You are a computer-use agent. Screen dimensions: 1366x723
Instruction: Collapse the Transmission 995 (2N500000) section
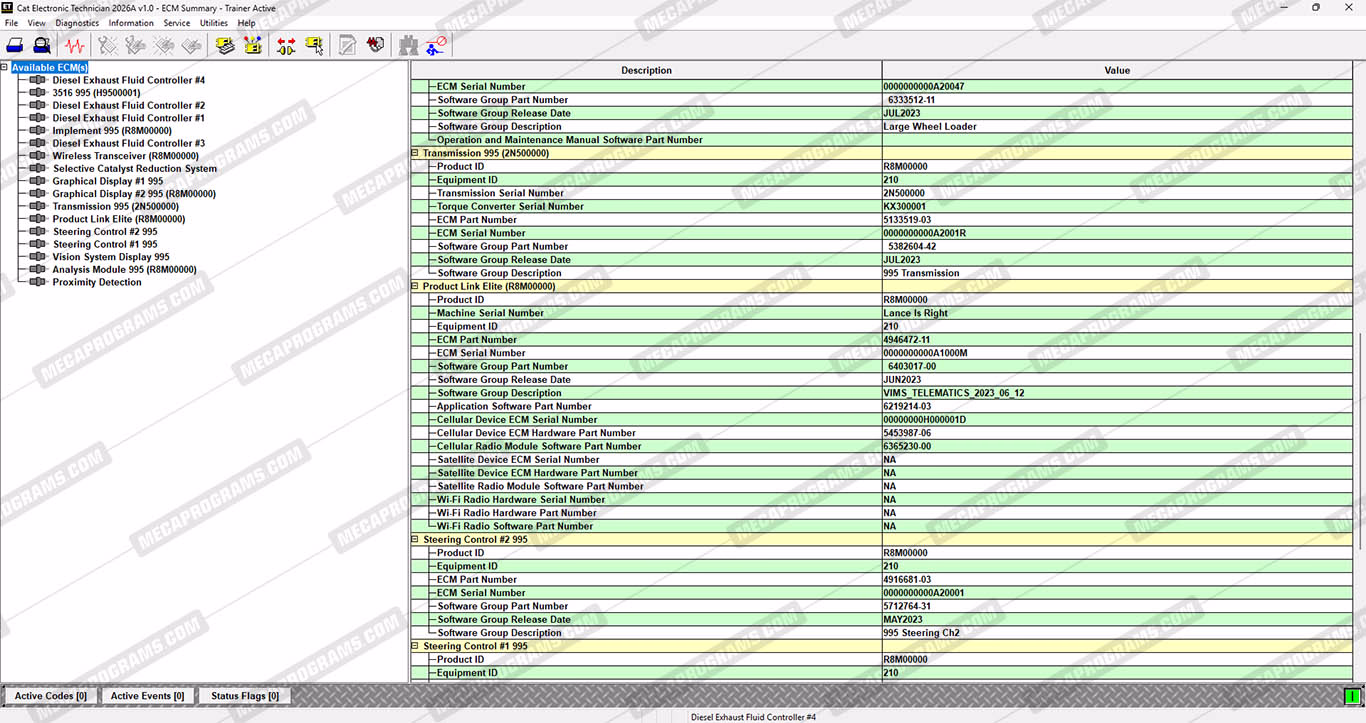click(x=415, y=153)
